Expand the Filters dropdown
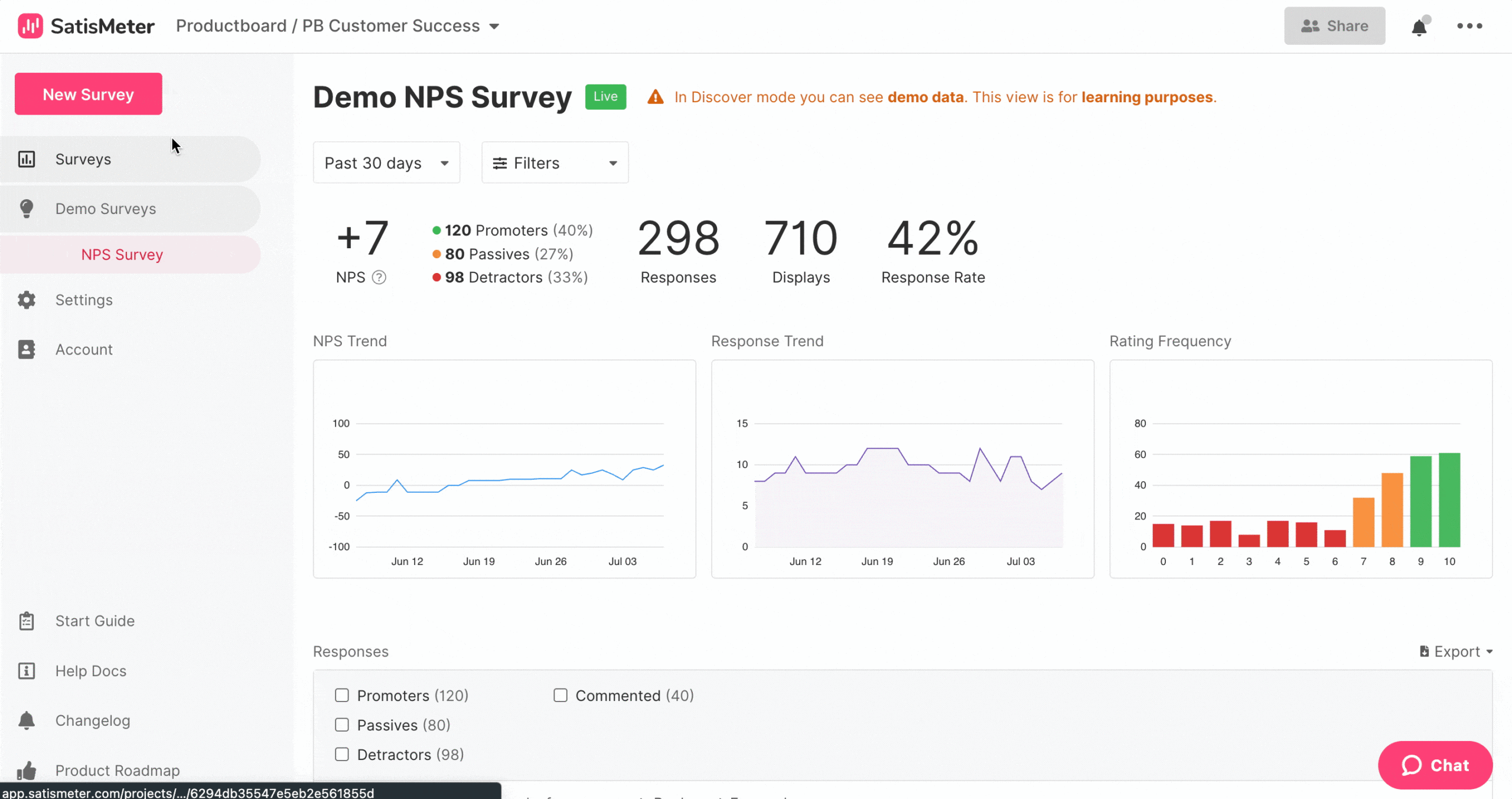 (554, 163)
